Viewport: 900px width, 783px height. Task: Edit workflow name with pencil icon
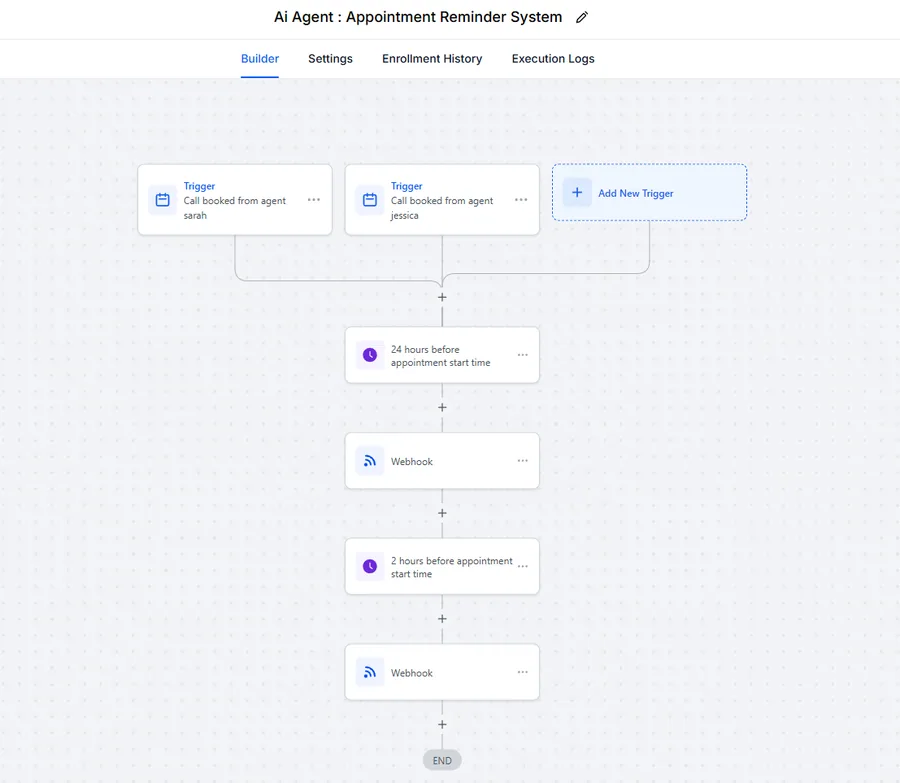click(x=581, y=18)
